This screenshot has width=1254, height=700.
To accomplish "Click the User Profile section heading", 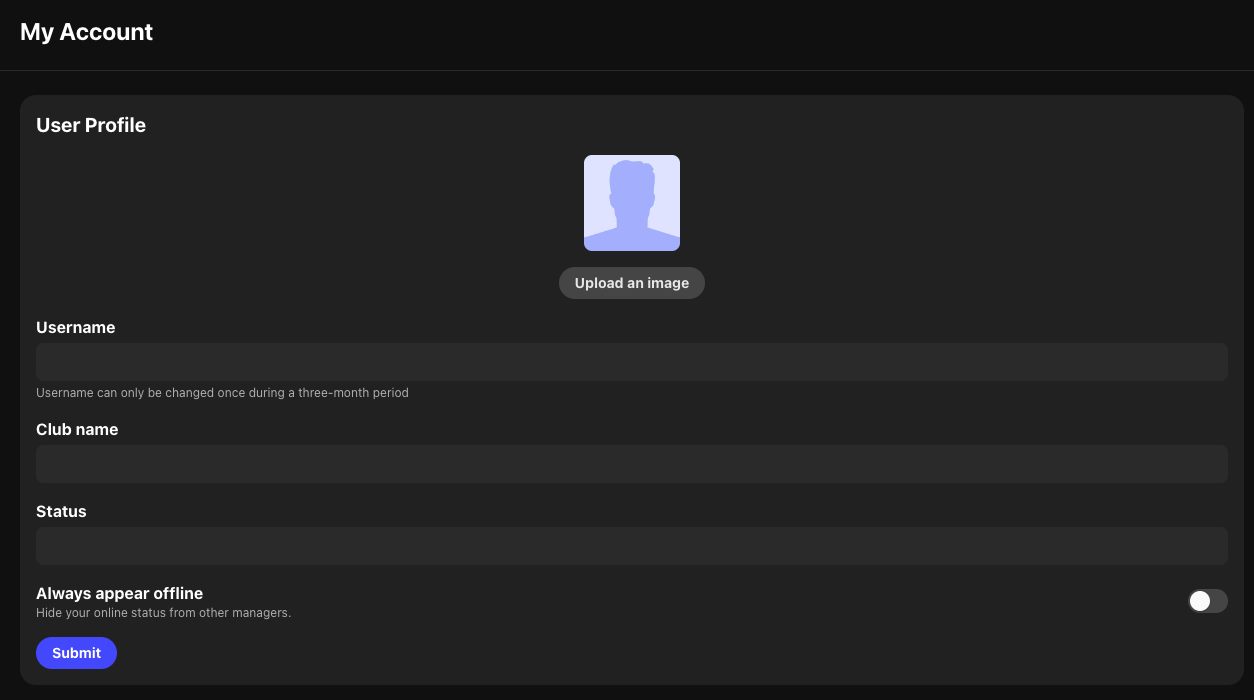I will [90, 125].
